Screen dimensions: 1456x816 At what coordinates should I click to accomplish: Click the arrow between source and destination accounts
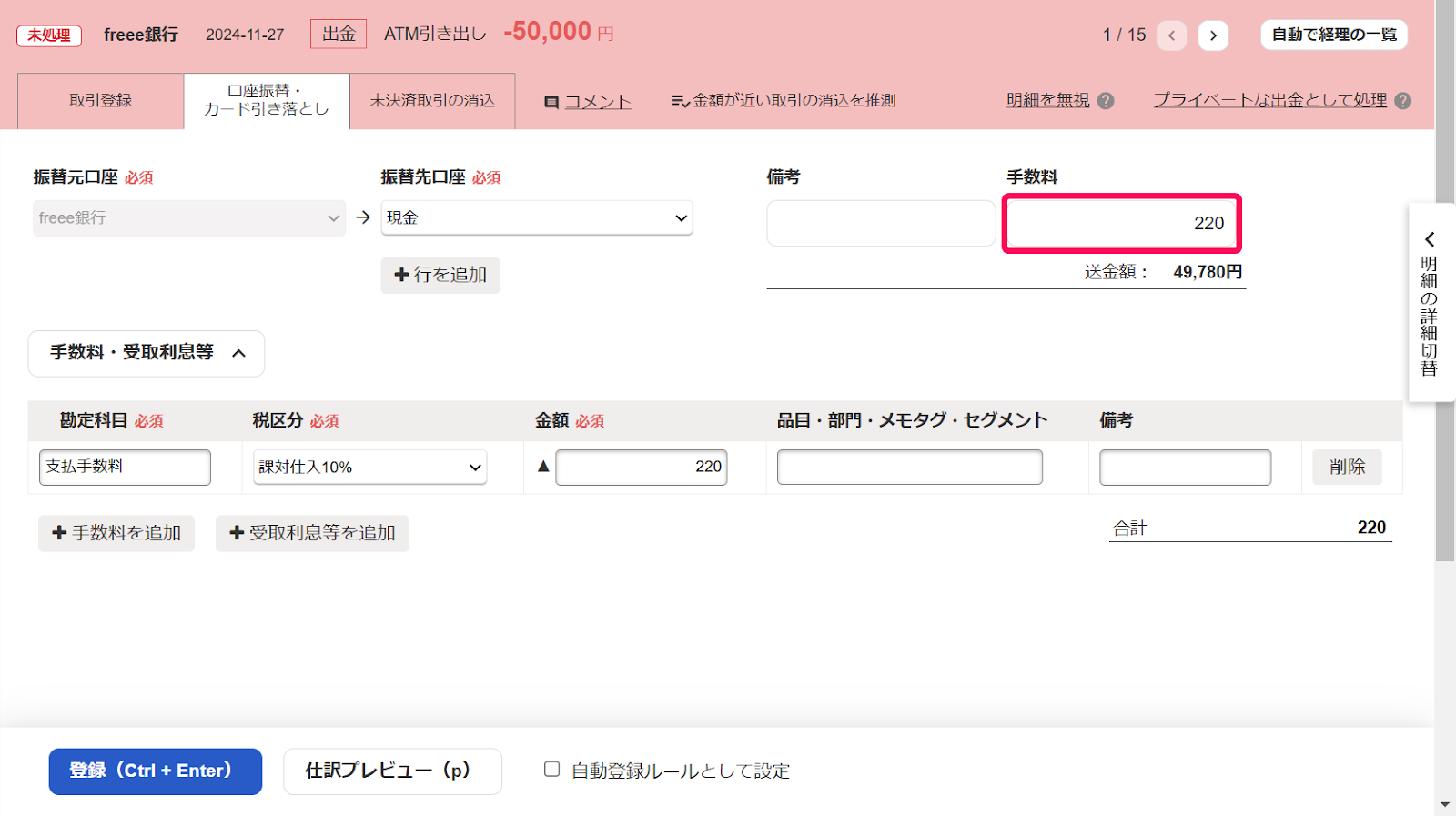(363, 217)
